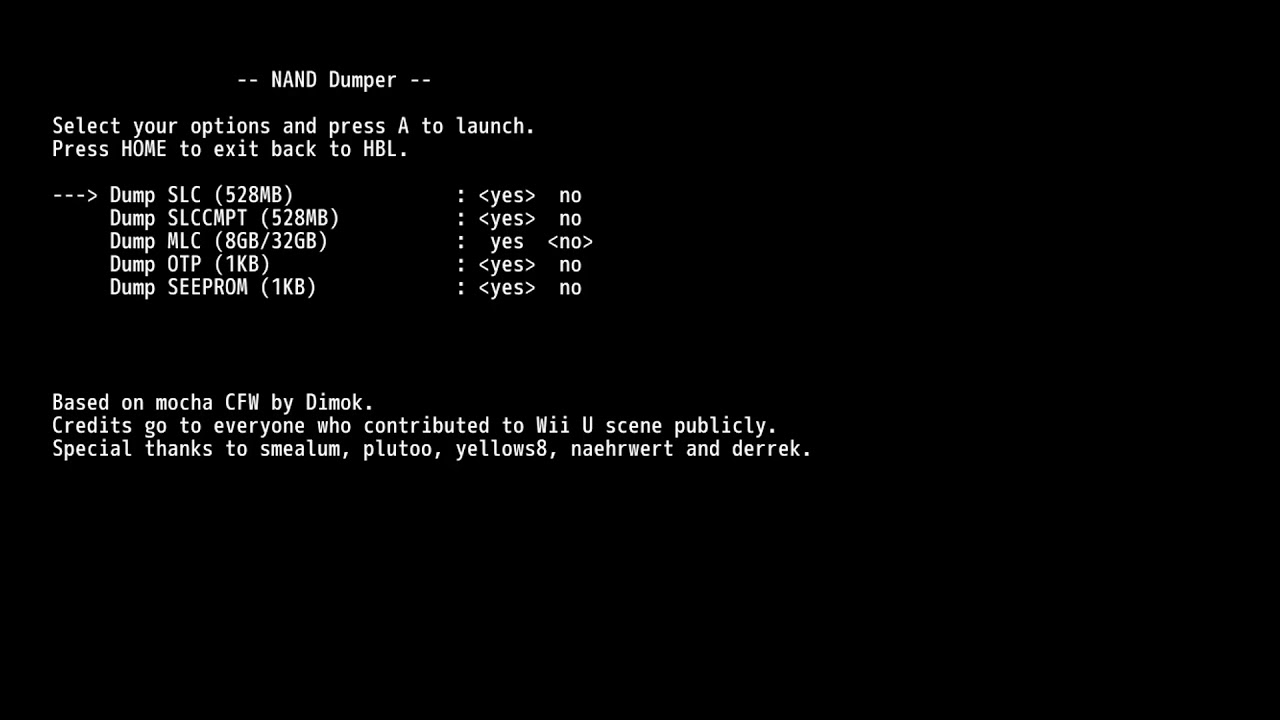The height and width of the screenshot is (720, 1280).
Task: Pick no for Dump SEEPROM
Action: tap(570, 288)
